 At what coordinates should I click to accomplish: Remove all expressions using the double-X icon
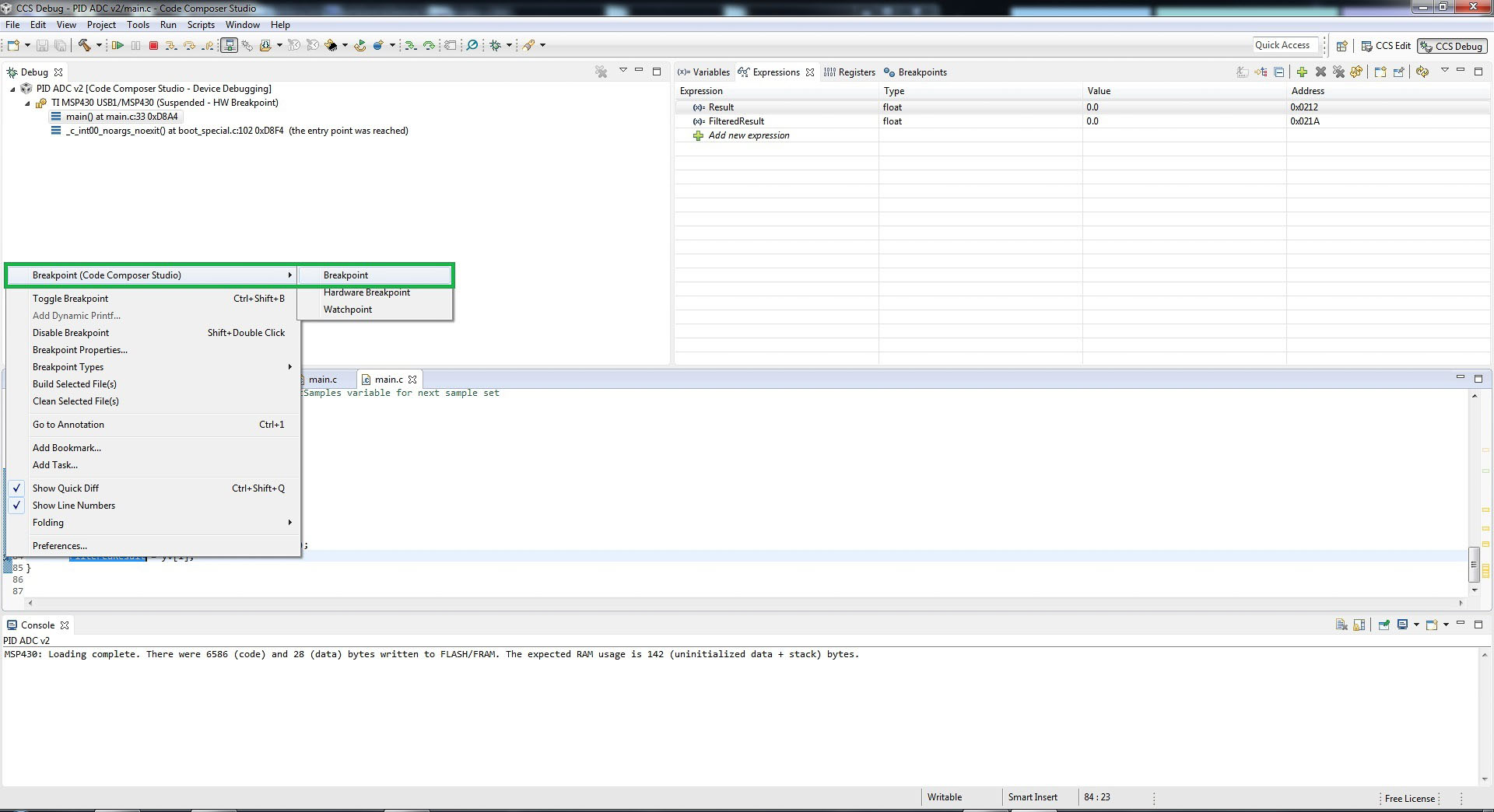pos(1338,72)
